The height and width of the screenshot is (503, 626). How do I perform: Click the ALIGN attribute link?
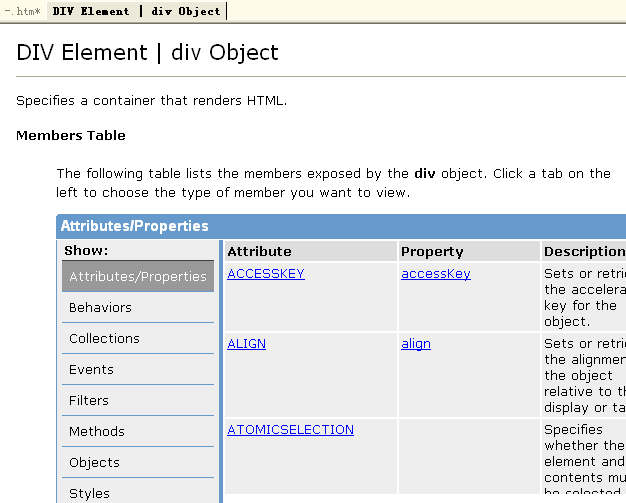[x=246, y=344]
